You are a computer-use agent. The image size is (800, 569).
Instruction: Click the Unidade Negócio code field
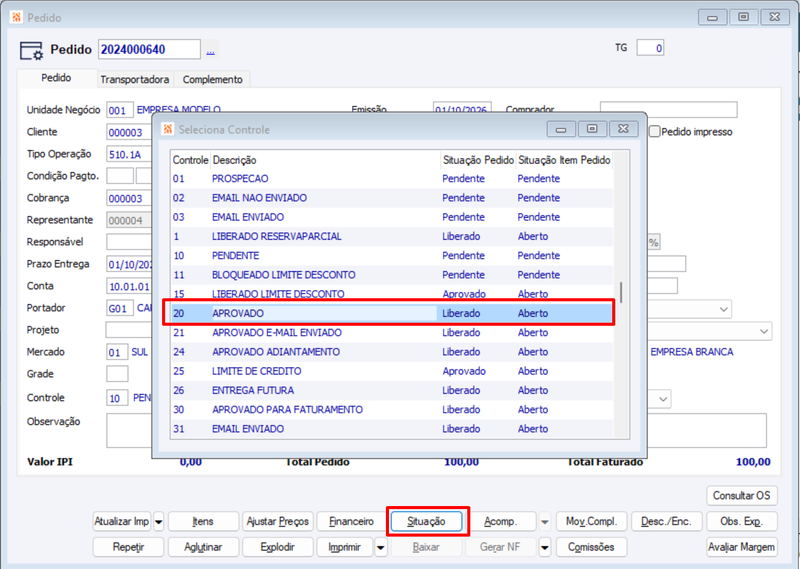point(120,110)
